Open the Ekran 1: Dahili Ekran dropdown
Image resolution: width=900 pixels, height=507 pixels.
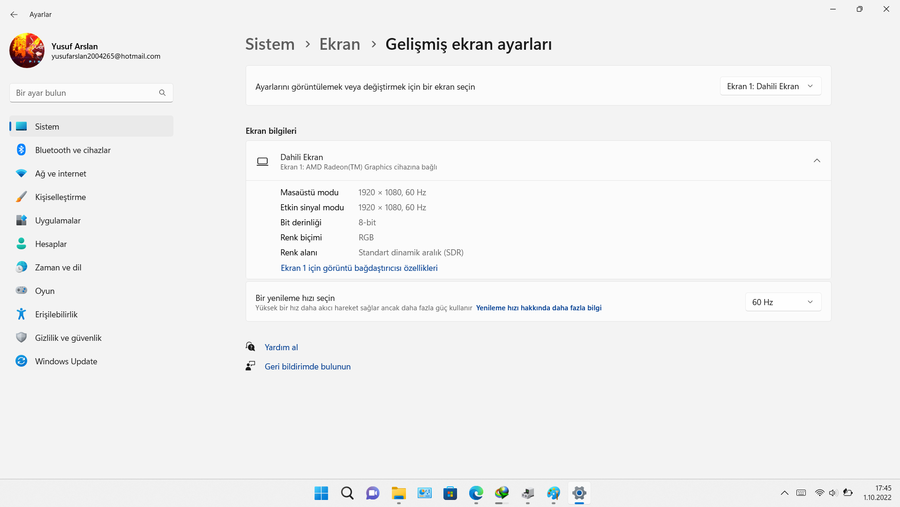(x=770, y=87)
